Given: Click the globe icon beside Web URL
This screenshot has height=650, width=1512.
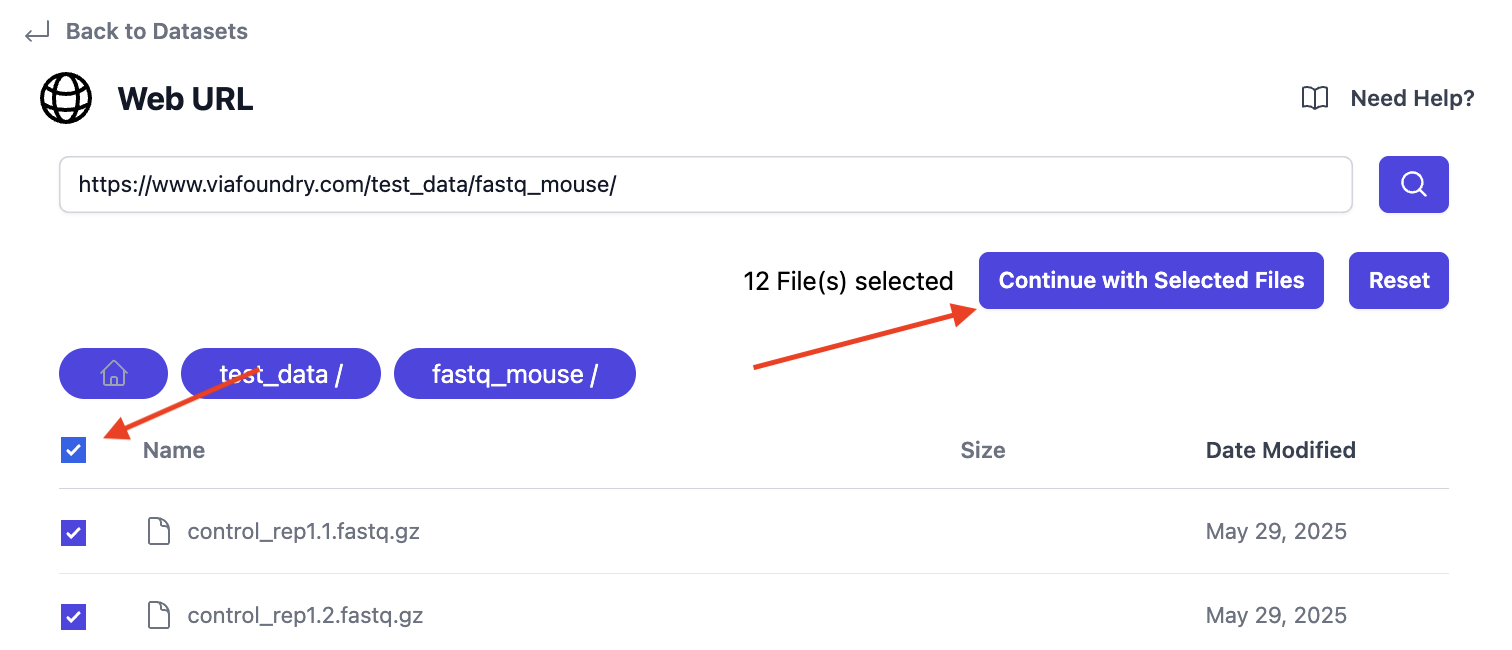Looking at the screenshot, I should point(65,98).
